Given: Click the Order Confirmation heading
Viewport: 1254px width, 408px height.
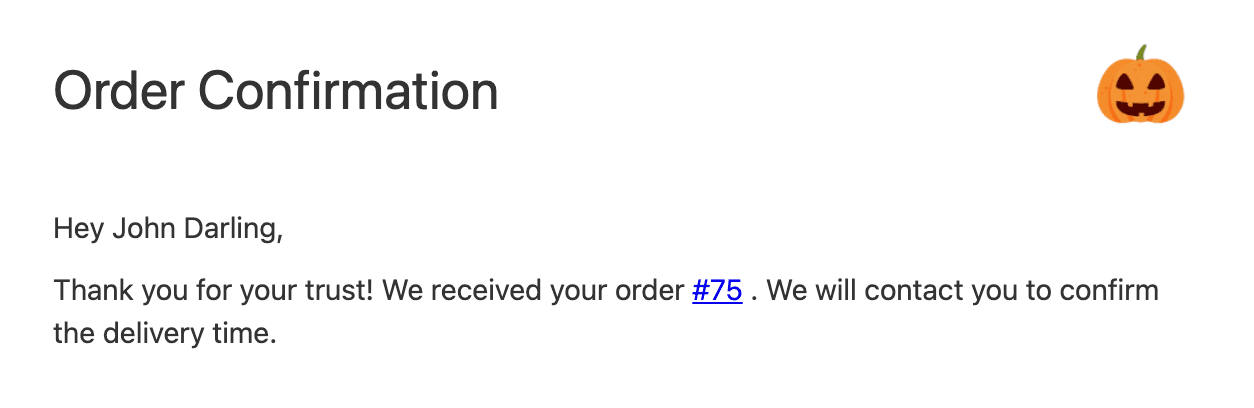Looking at the screenshot, I should click(x=275, y=91).
